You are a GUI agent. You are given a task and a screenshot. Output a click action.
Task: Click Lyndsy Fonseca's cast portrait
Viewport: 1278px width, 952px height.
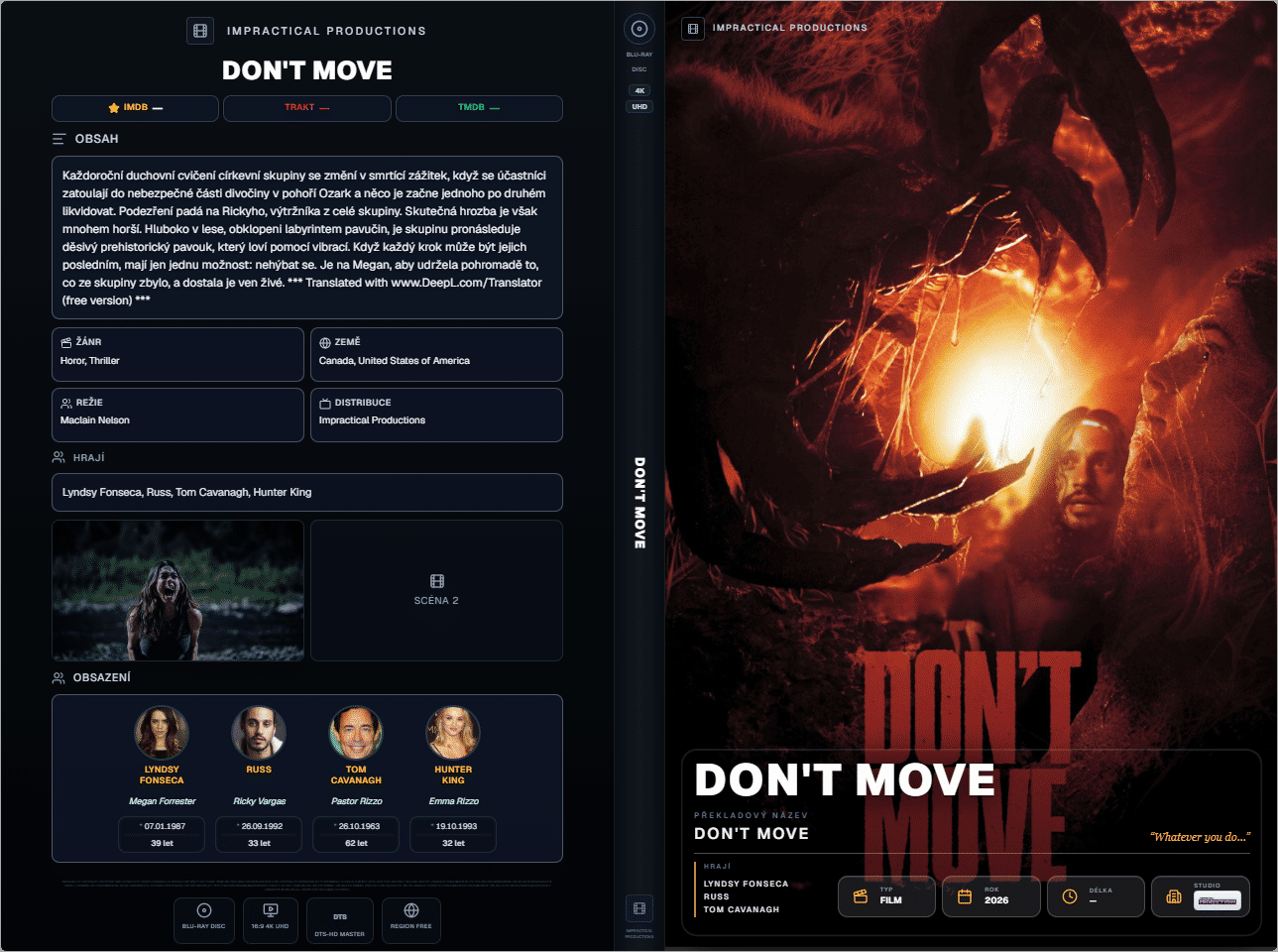click(x=162, y=733)
